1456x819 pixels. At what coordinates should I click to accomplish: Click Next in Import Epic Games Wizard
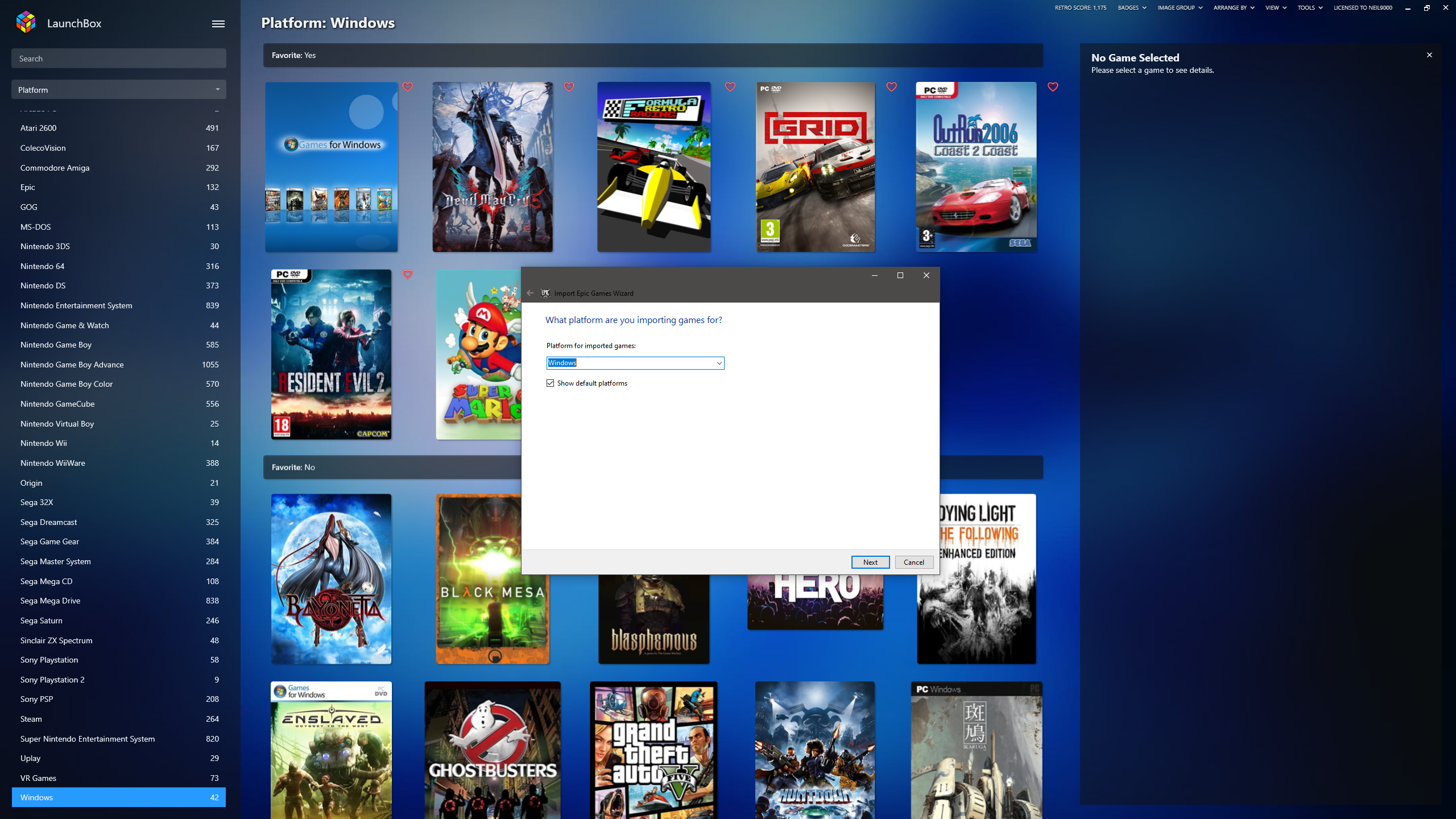pos(870,562)
